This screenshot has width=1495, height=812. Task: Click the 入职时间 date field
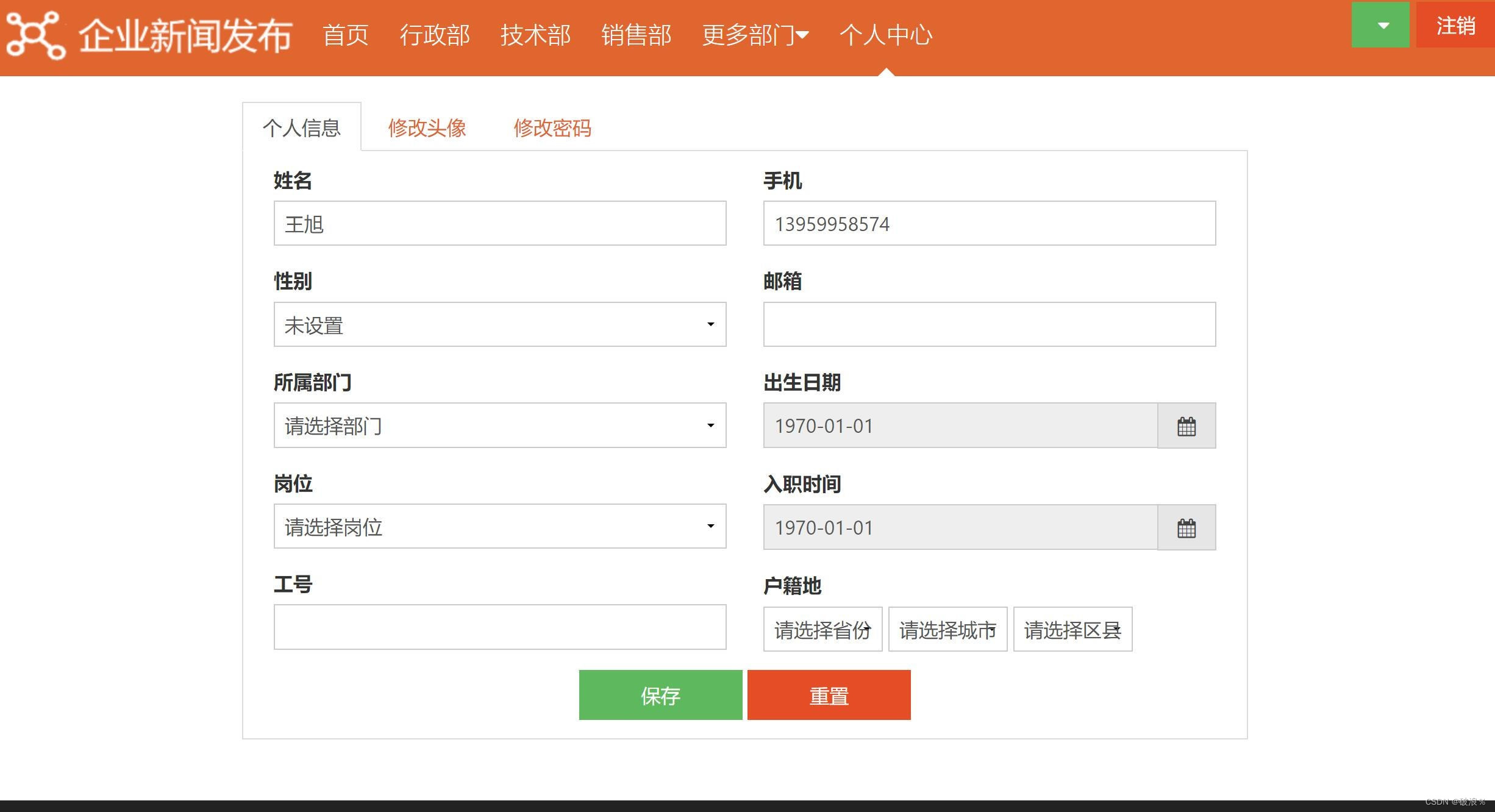960,527
